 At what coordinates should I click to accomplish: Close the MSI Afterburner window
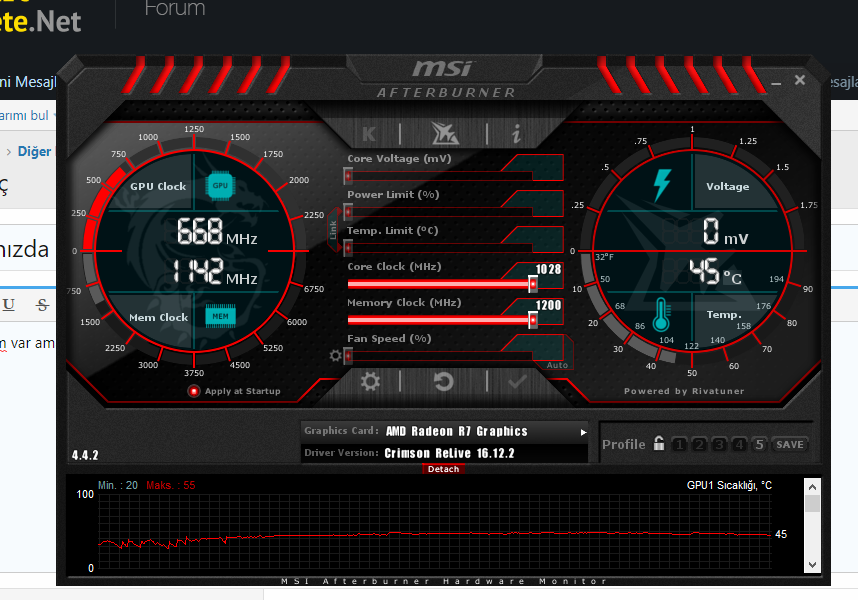point(799,80)
